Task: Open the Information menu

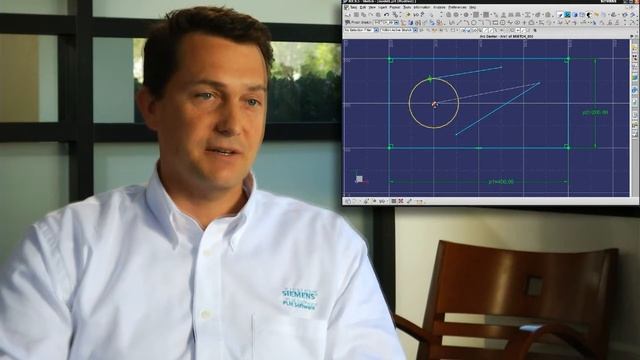Action: pyautogui.click(x=422, y=7)
